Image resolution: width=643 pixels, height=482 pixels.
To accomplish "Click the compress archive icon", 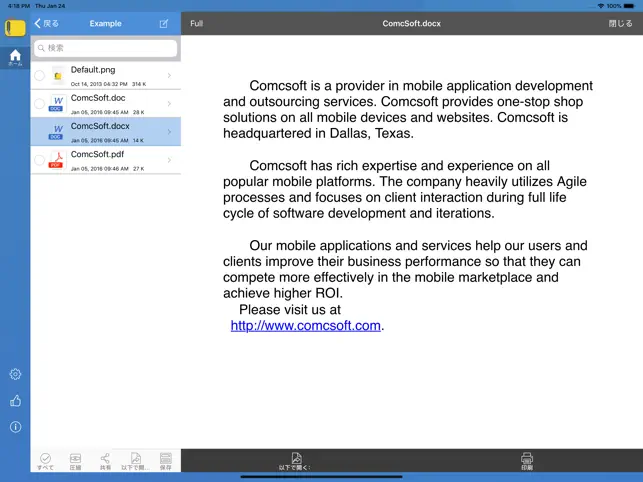I will (75, 461).
